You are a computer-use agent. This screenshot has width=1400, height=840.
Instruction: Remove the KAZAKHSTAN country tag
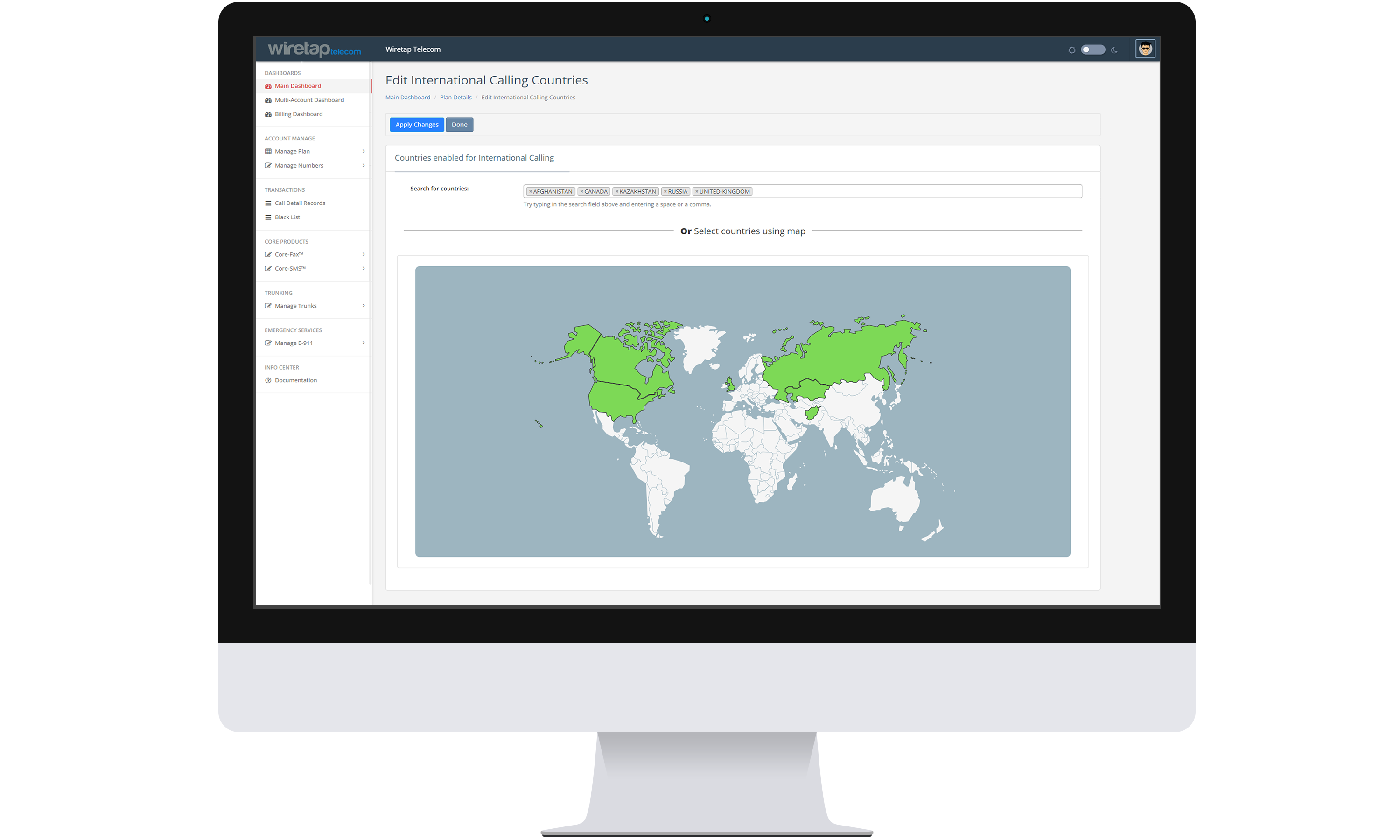pos(616,192)
